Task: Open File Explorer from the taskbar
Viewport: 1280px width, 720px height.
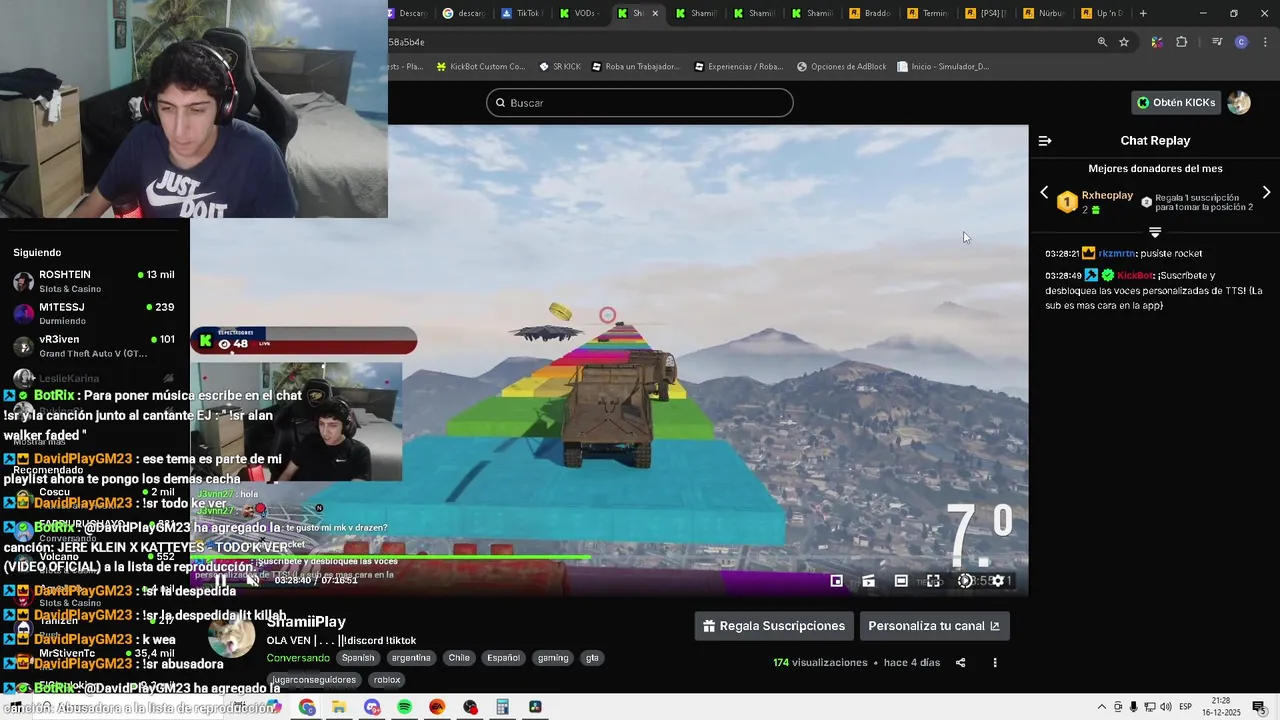Action: pyautogui.click(x=339, y=707)
